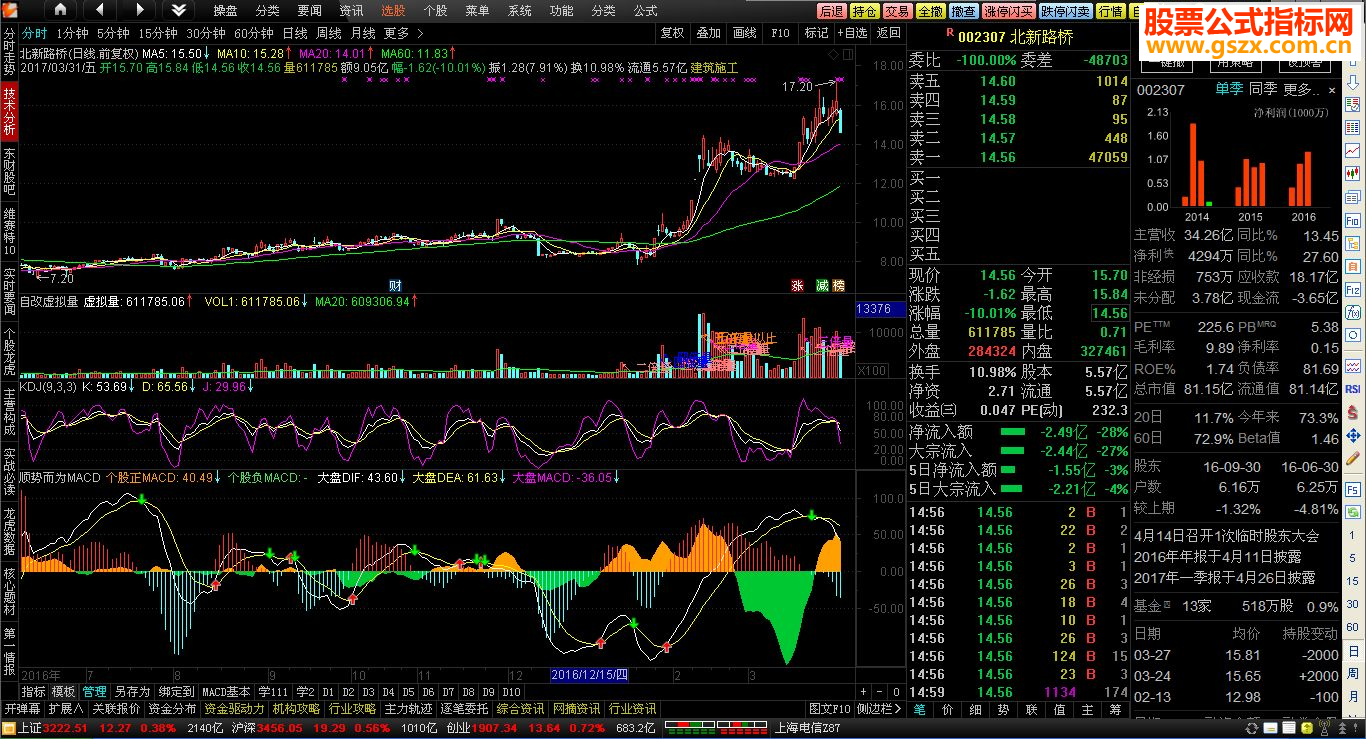Navigate forward with the right arrow
The height and width of the screenshot is (739, 1366).
point(138,10)
